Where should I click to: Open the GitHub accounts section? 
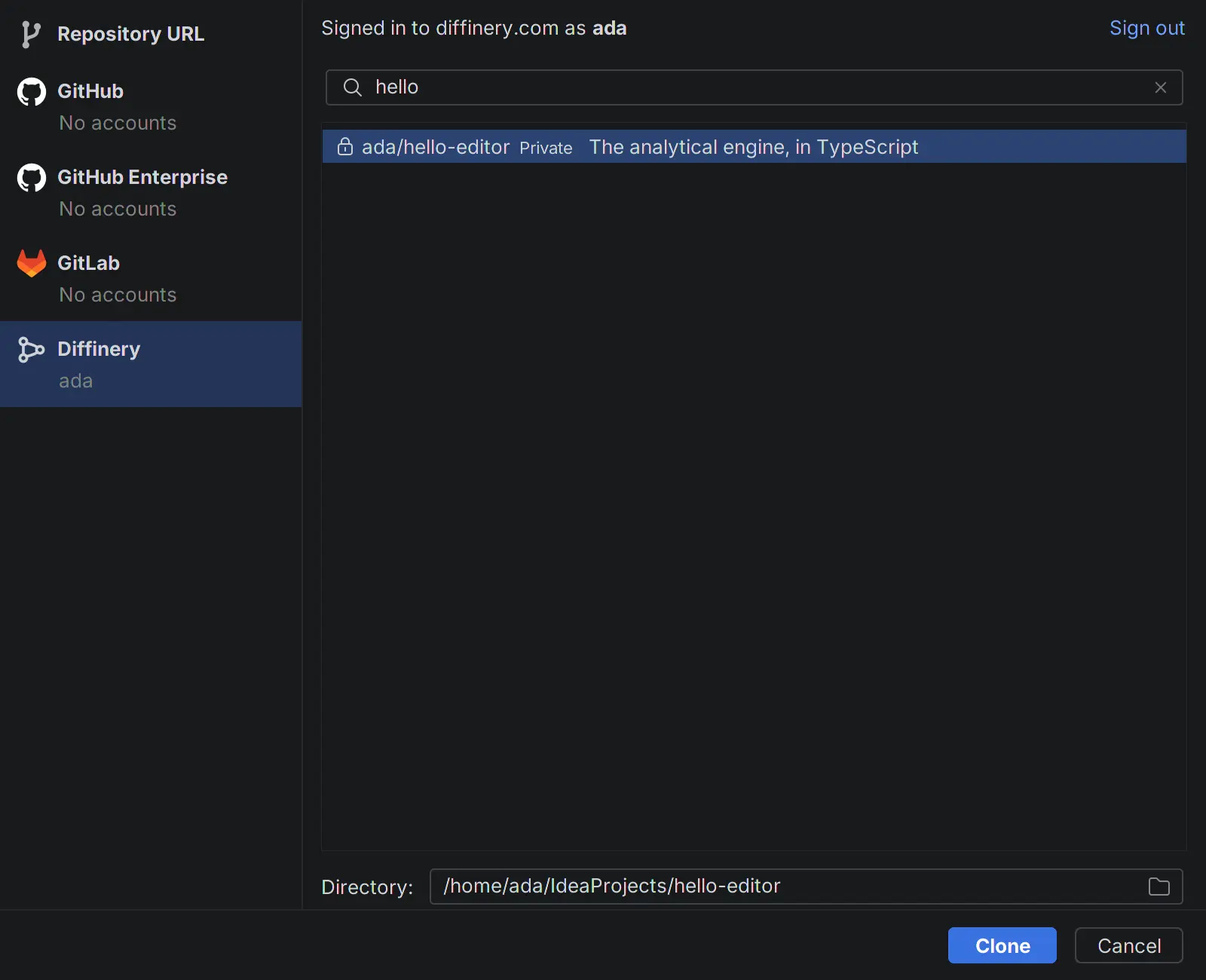coord(151,106)
